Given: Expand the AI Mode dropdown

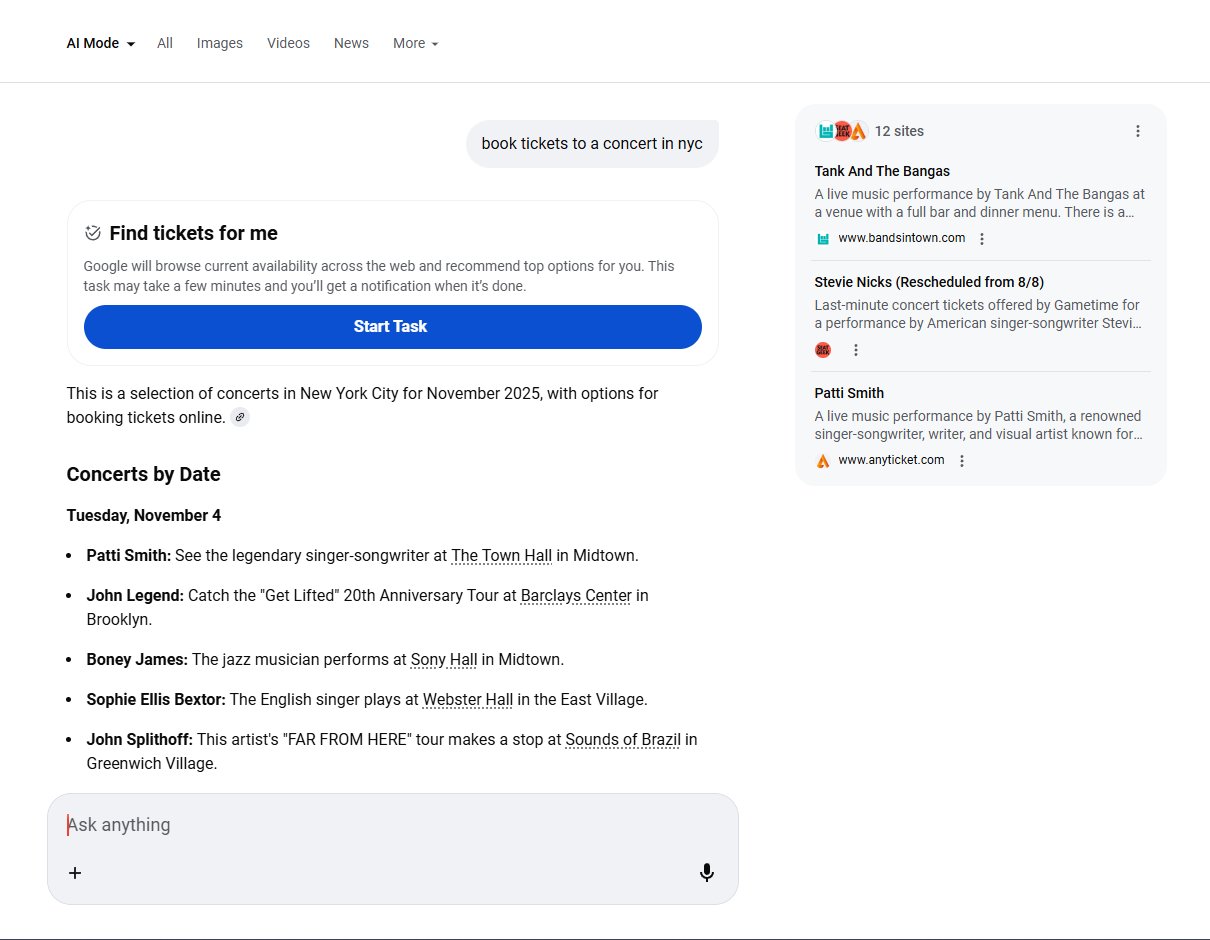Looking at the screenshot, I should click(x=100, y=43).
